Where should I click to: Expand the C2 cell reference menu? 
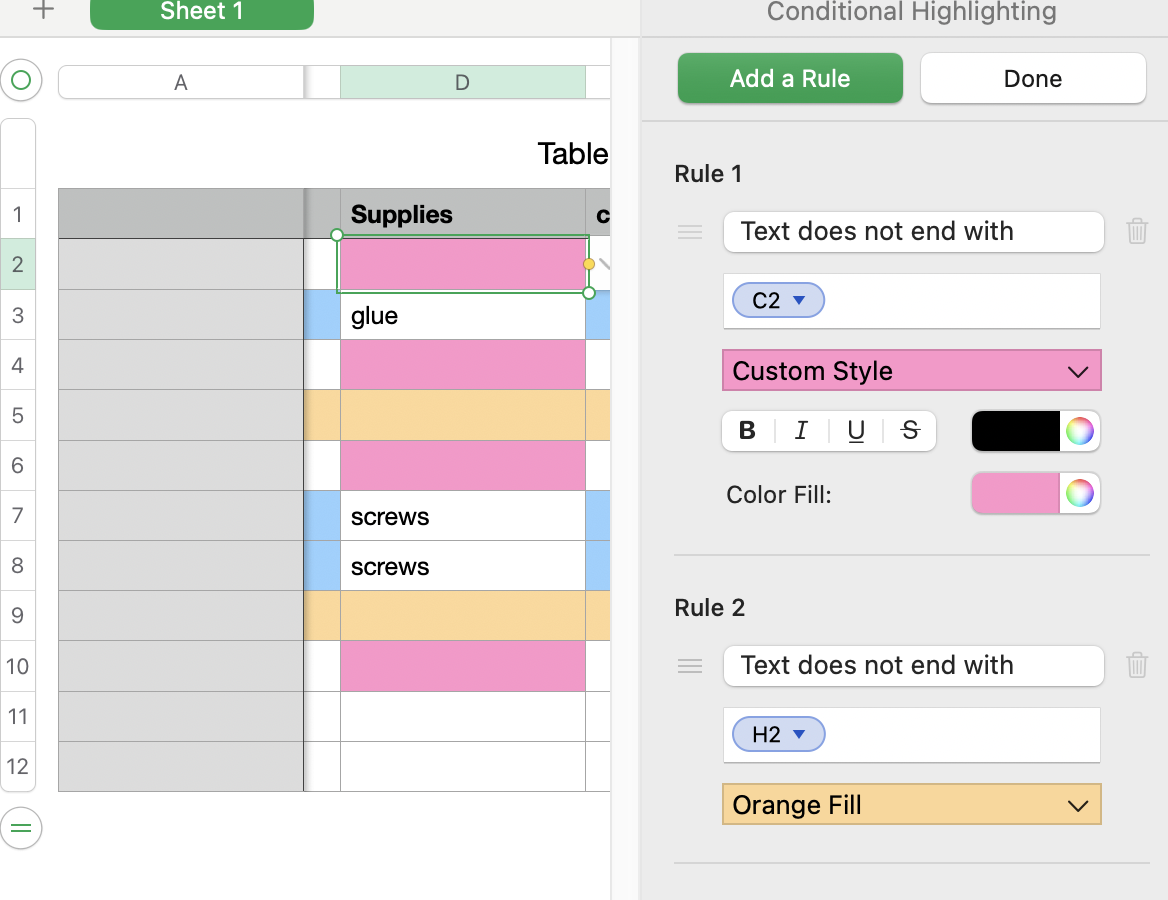(798, 301)
